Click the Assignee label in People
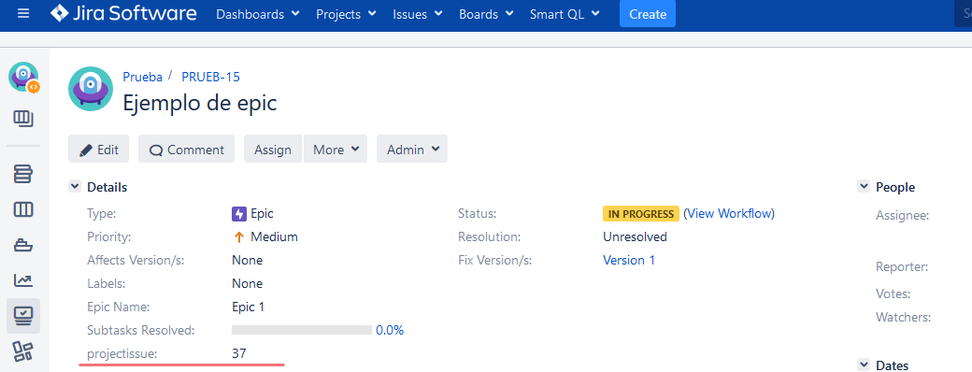 click(x=902, y=216)
